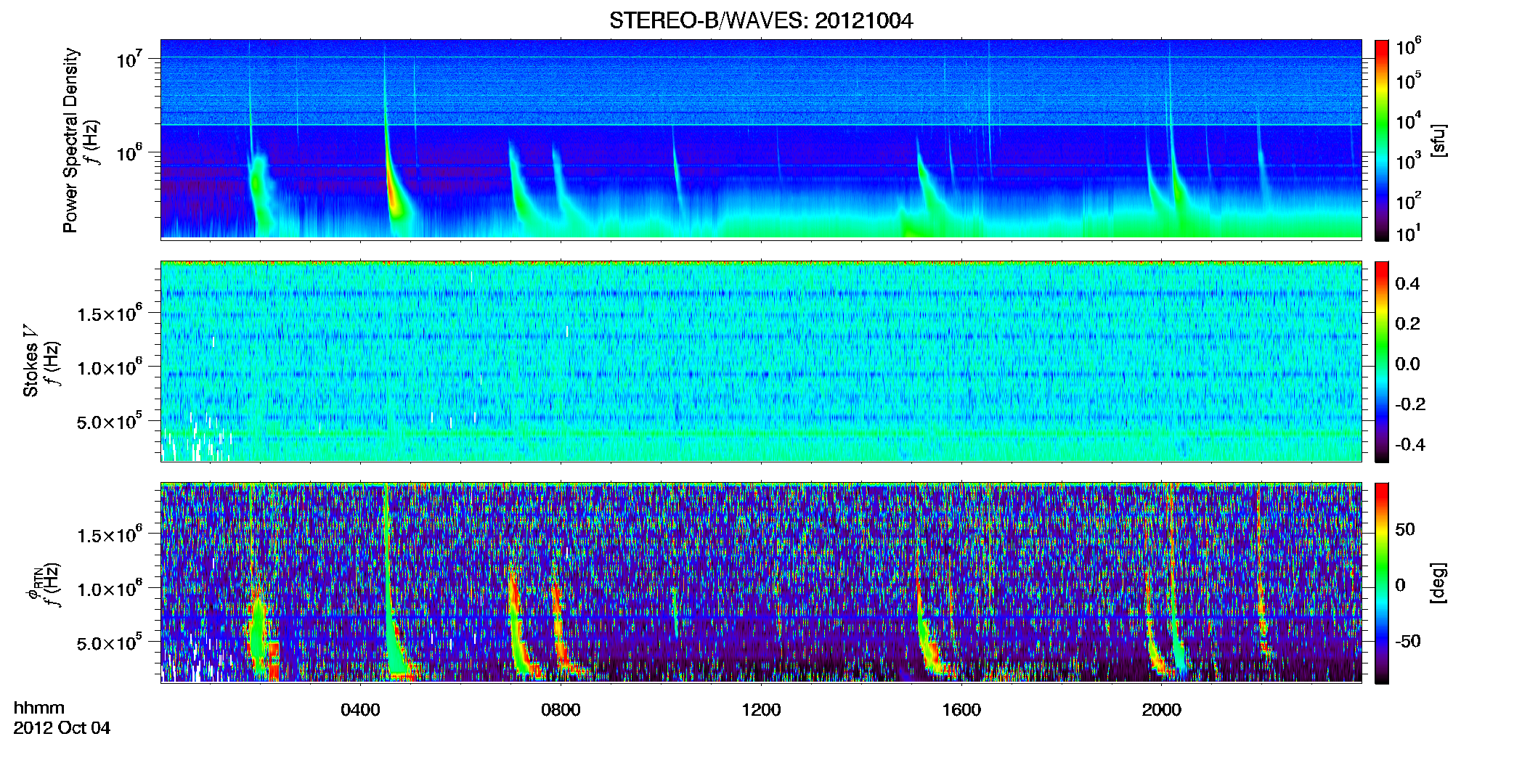Click the 2000 time tick label
Image resolution: width=1522 pixels, height=784 pixels.
tap(1162, 710)
